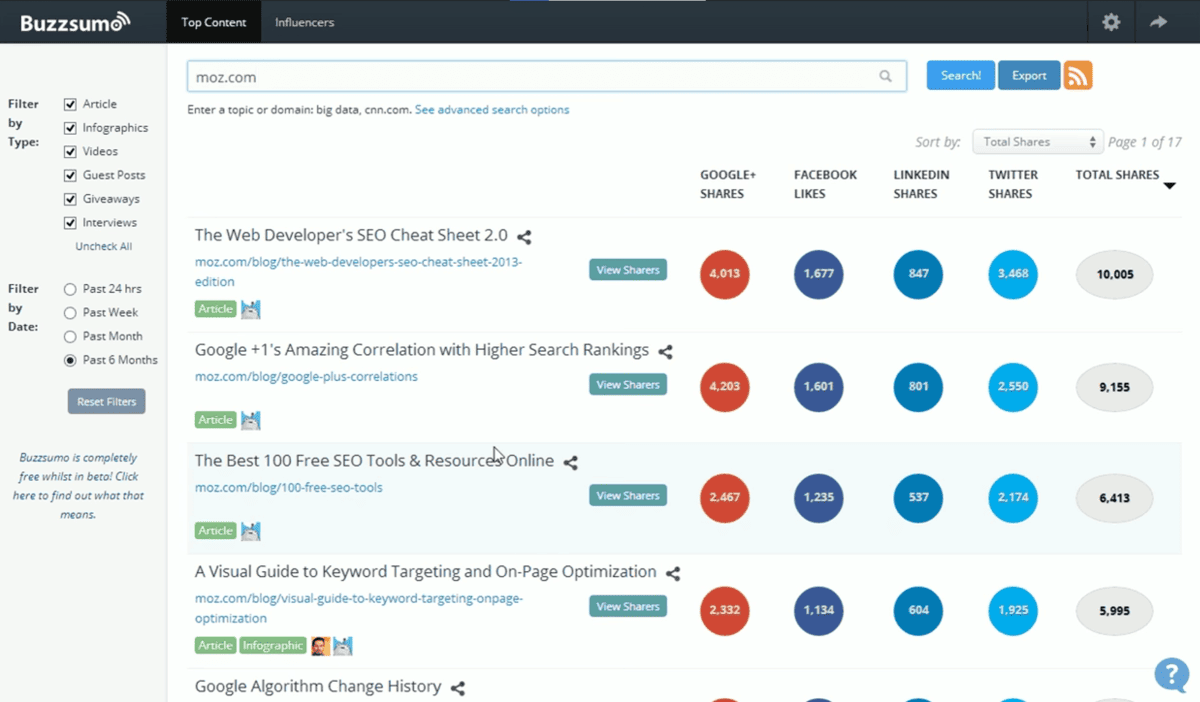Click the Export button

[1029, 75]
